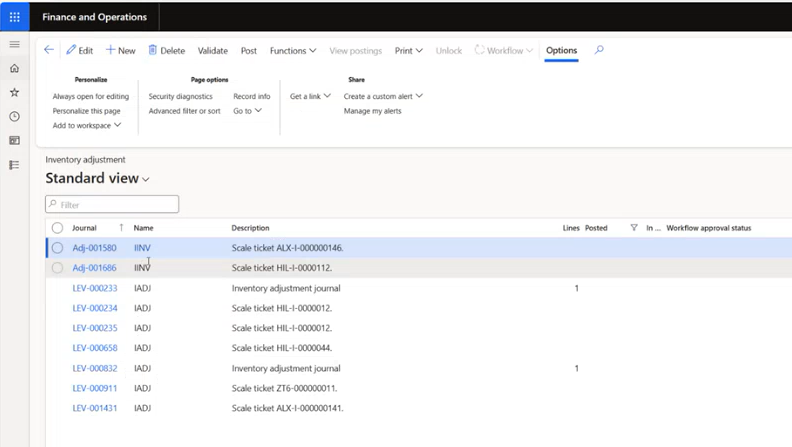Viewport: 792px width, 447px height.
Task: Select the Adj-001580 row radio button
Action: click(57, 248)
